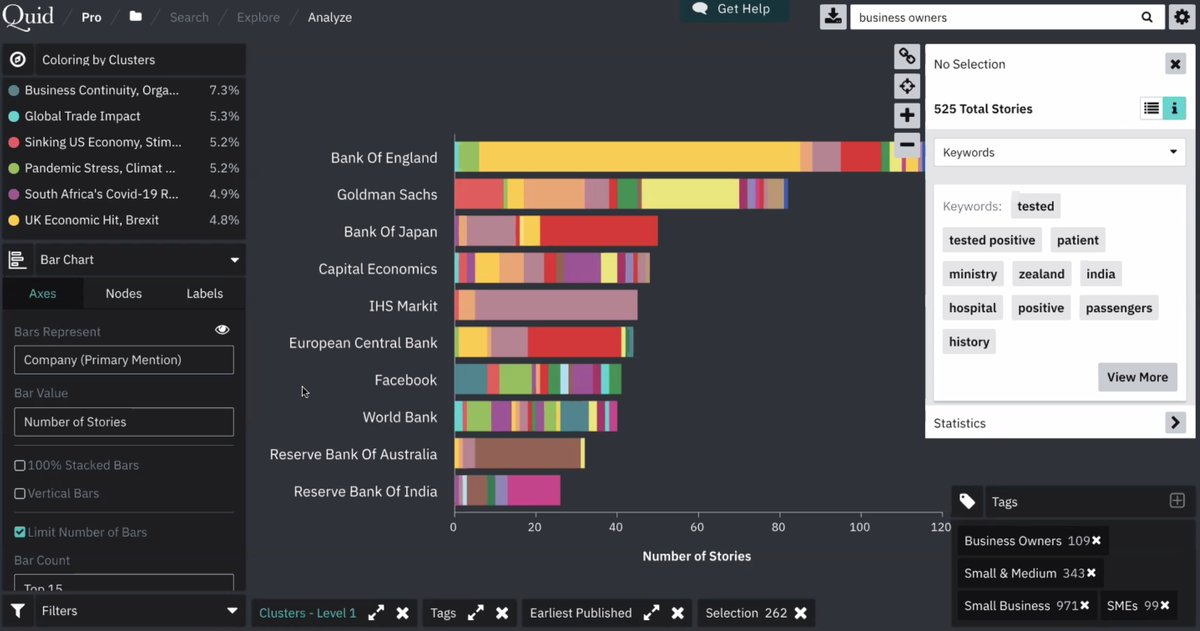Viewport: 1200px width, 631px height.
Task: Click the 'zealand' keyword chip
Action: click(1042, 274)
